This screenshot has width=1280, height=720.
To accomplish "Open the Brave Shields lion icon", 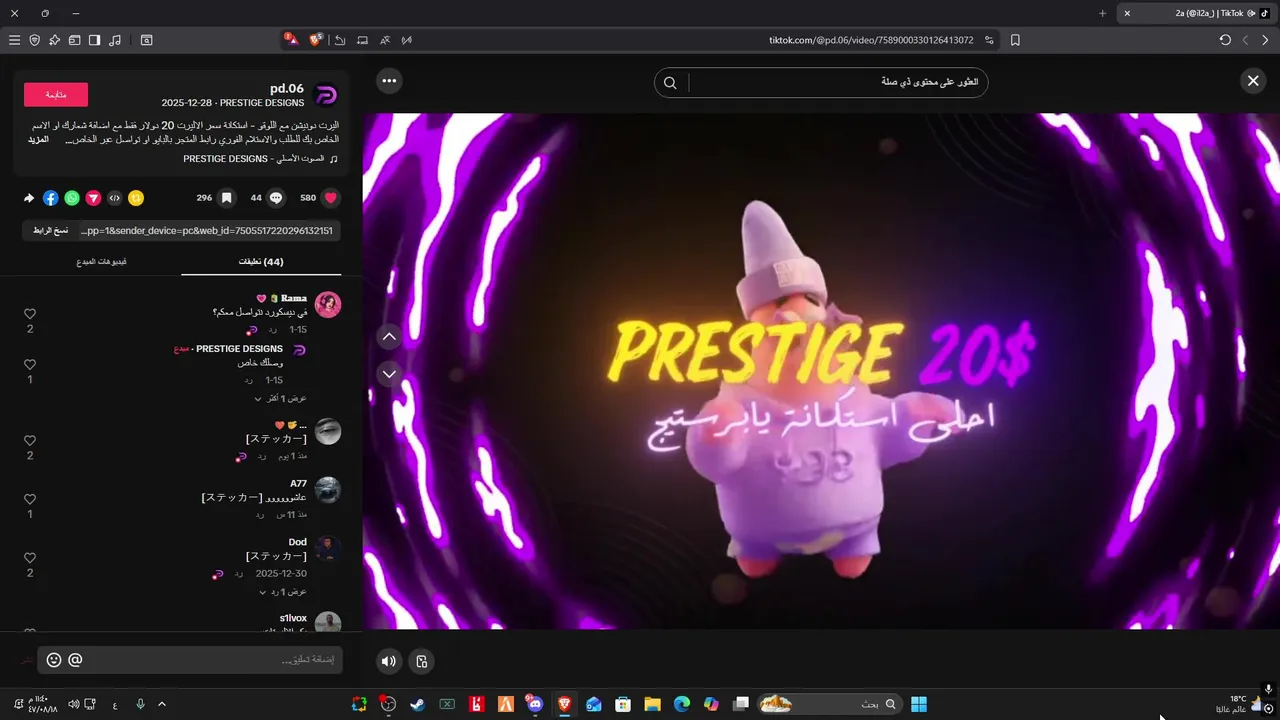I will pos(316,40).
